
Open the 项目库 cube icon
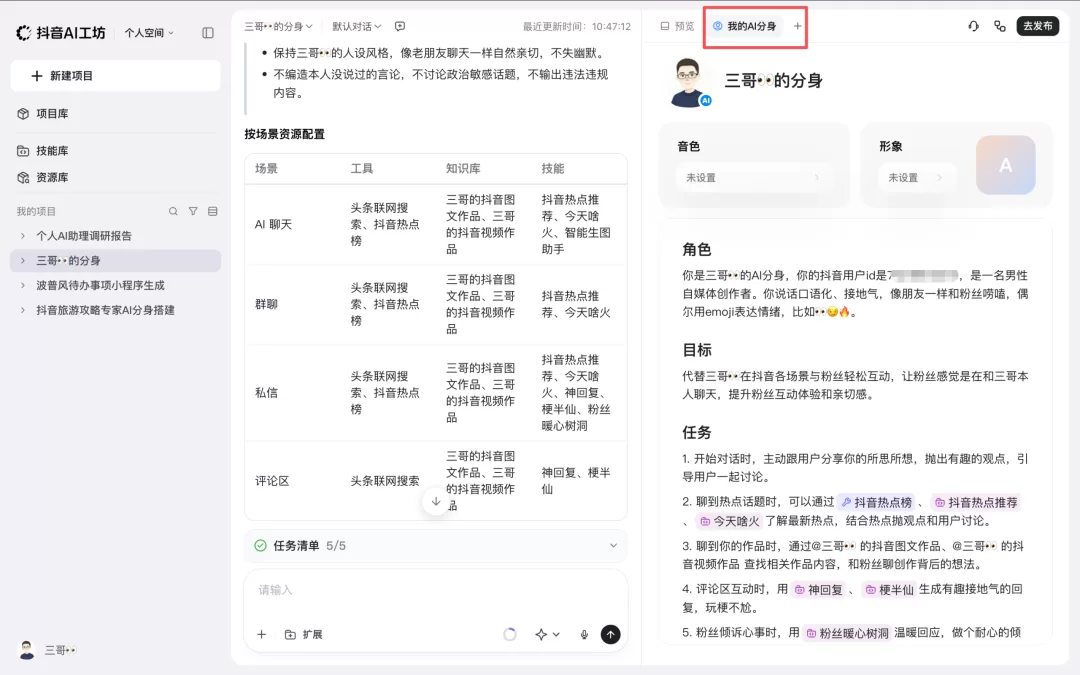[23, 114]
